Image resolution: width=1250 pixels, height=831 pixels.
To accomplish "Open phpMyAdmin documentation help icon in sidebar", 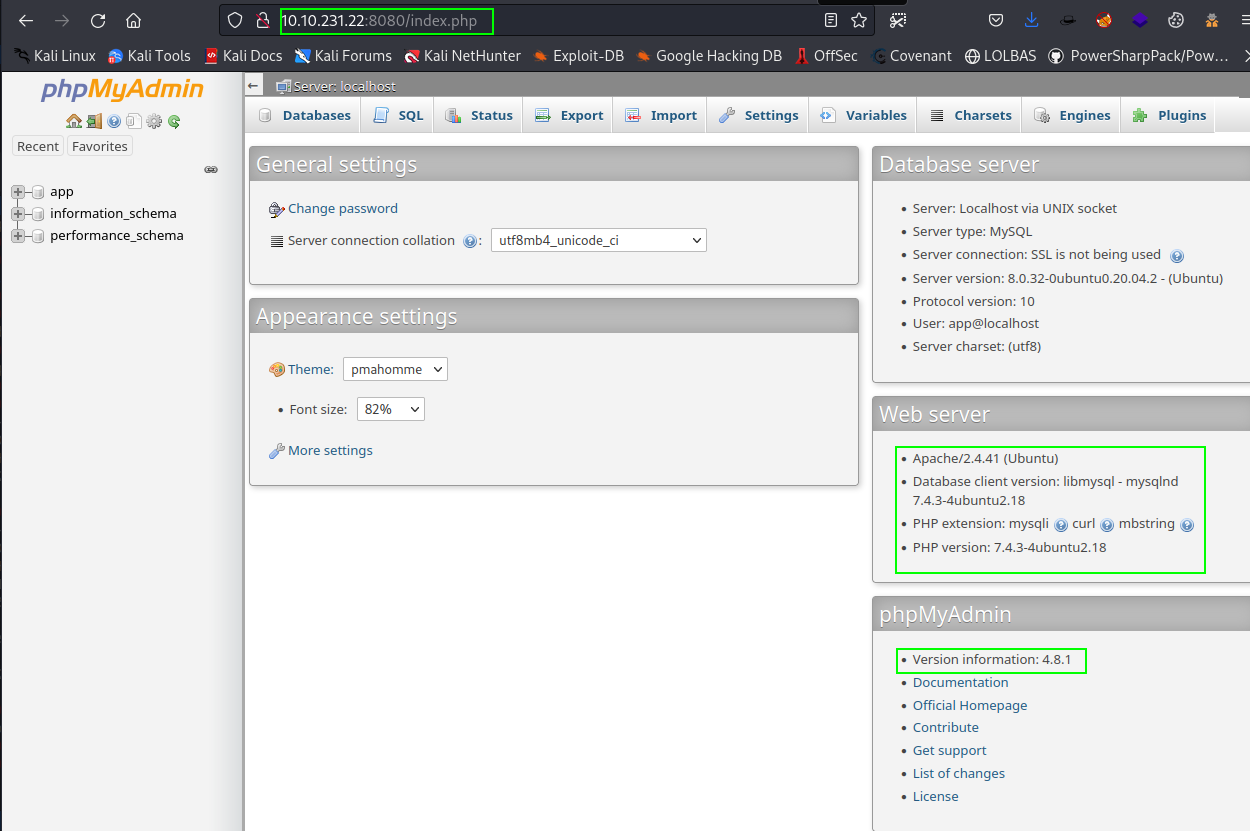I will tap(114, 121).
